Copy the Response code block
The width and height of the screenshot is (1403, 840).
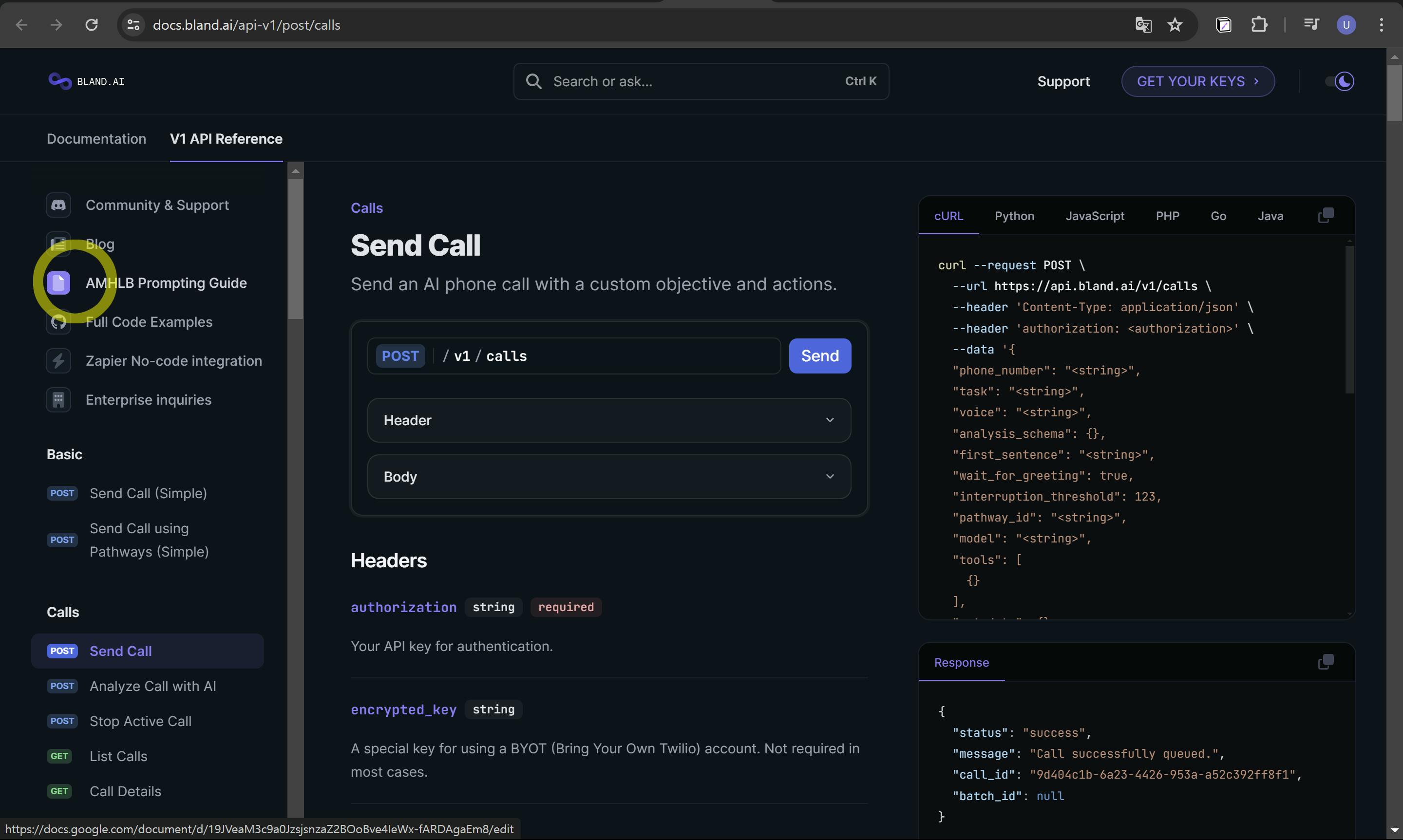(x=1326, y=662)
